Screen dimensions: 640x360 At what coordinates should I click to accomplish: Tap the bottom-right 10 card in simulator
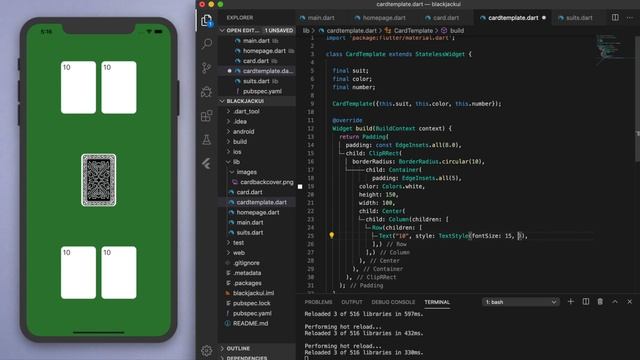point(119,273)
